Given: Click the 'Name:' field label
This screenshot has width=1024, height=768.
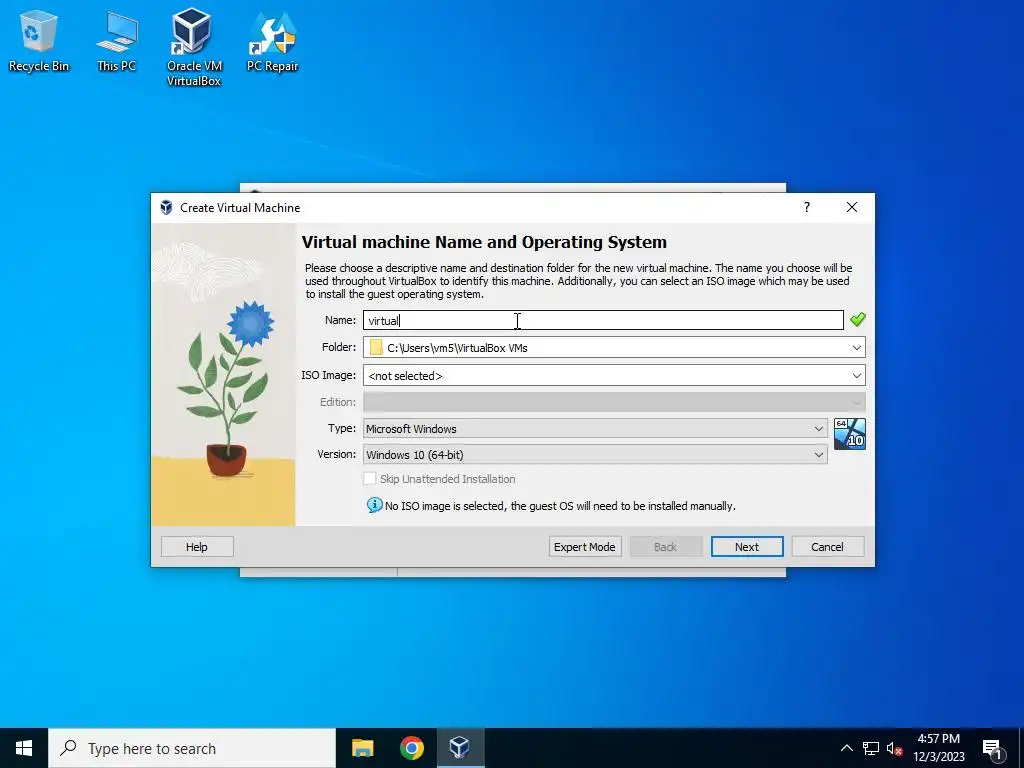Looking at the screenshot, I should (340, 320).
